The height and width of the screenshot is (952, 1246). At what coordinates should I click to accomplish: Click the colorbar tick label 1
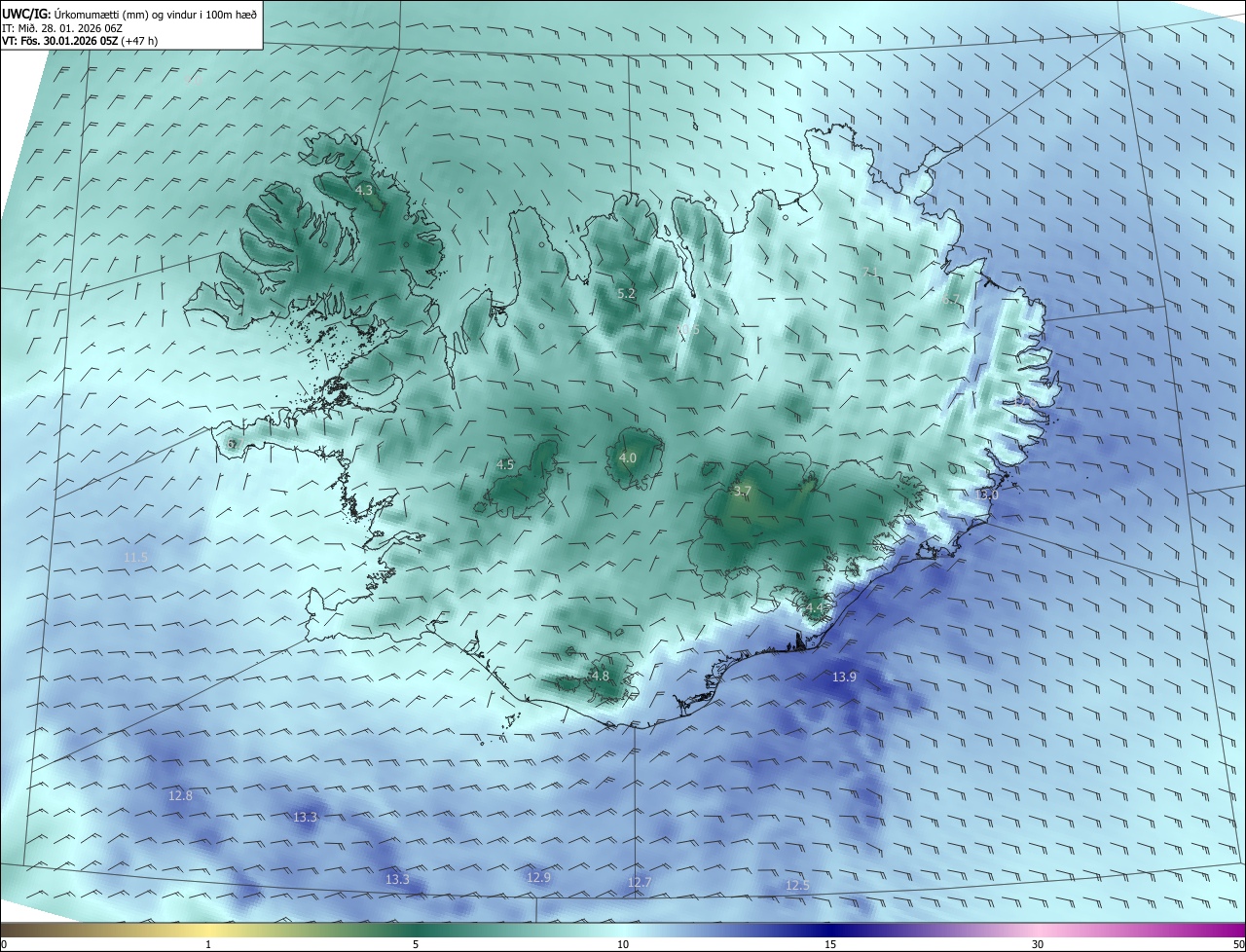point(208,944)
